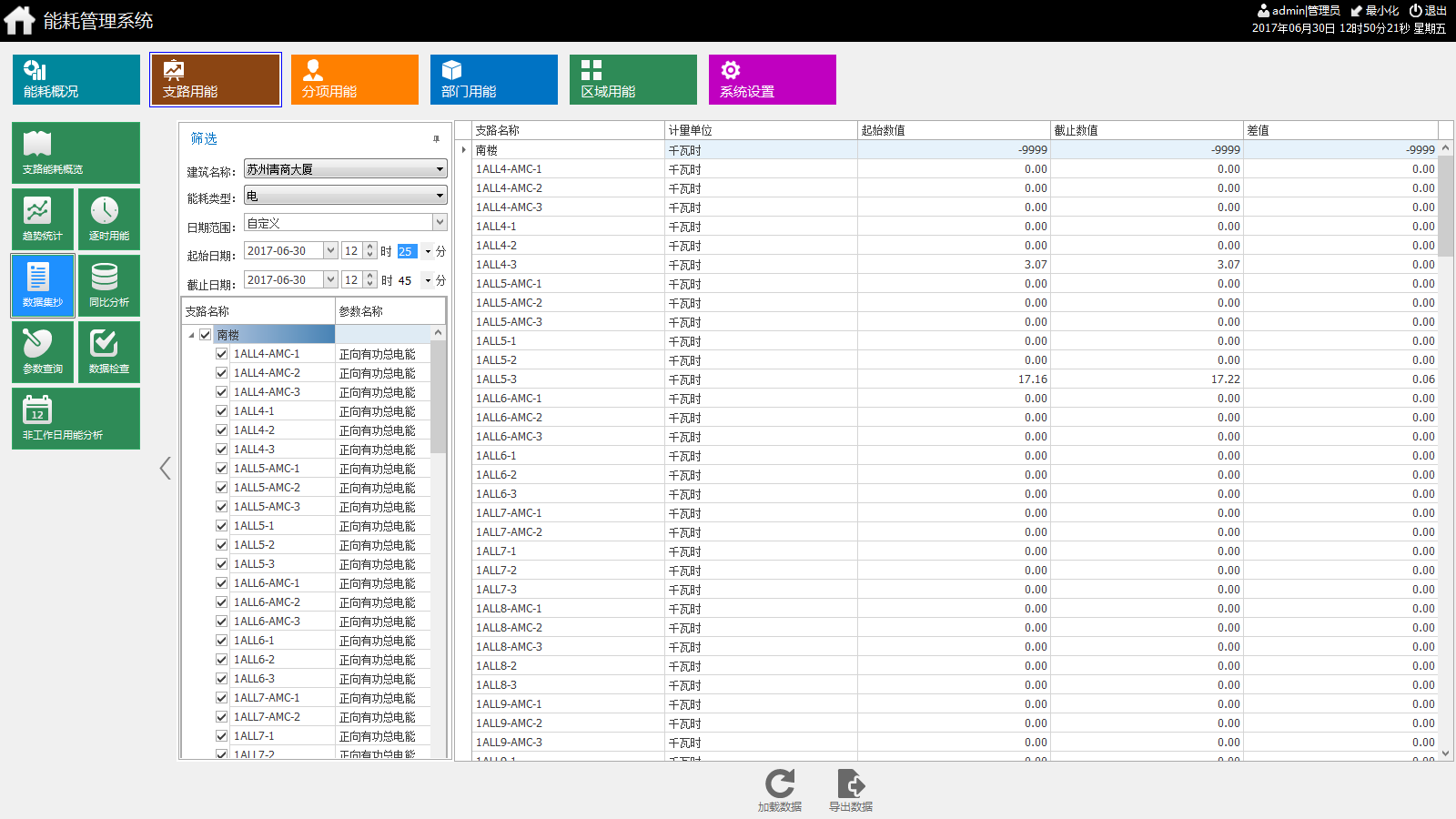1456x819 pixels.
Task: Sort by 起始数值 column header
Action: pyautogui.click(x=954, y=130)
